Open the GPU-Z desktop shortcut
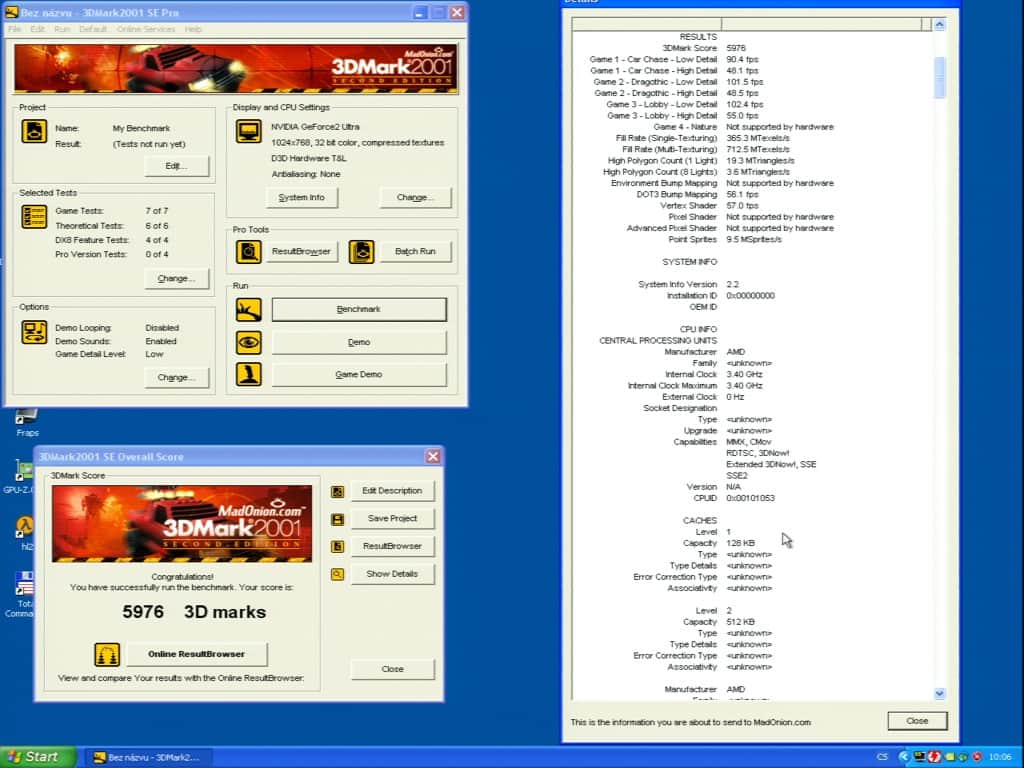The height and width of the screenshot is (768, 1024). pyautogui.click(x=22, y=477)
